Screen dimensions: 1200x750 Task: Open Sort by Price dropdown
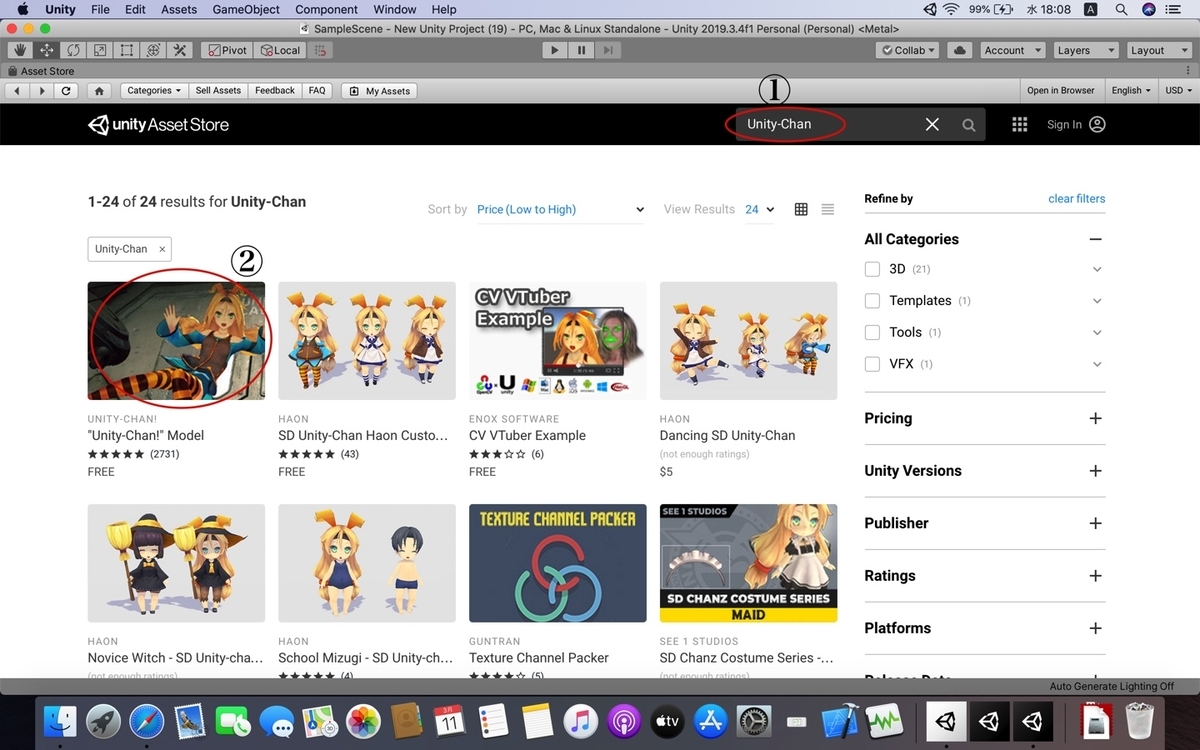coord(560,209)
